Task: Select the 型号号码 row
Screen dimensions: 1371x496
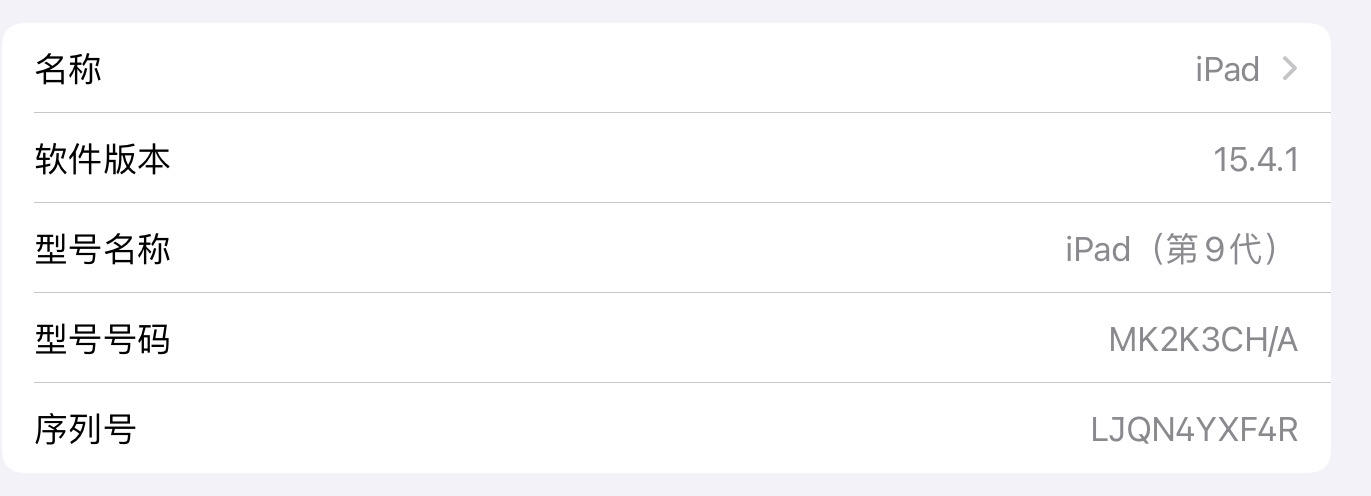Action: coord(680,339)
